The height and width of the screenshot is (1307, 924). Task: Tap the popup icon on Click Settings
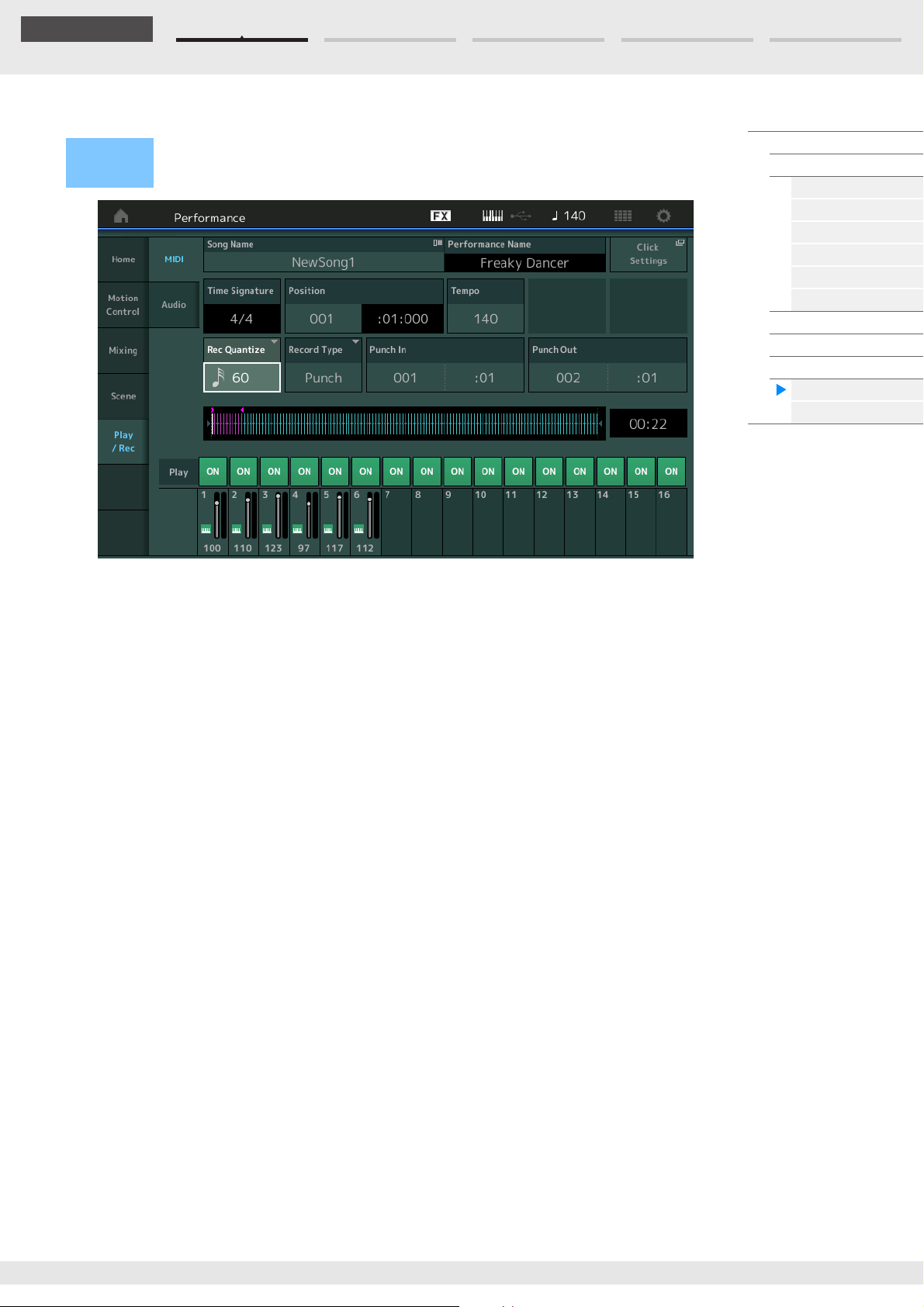(680, 243)
